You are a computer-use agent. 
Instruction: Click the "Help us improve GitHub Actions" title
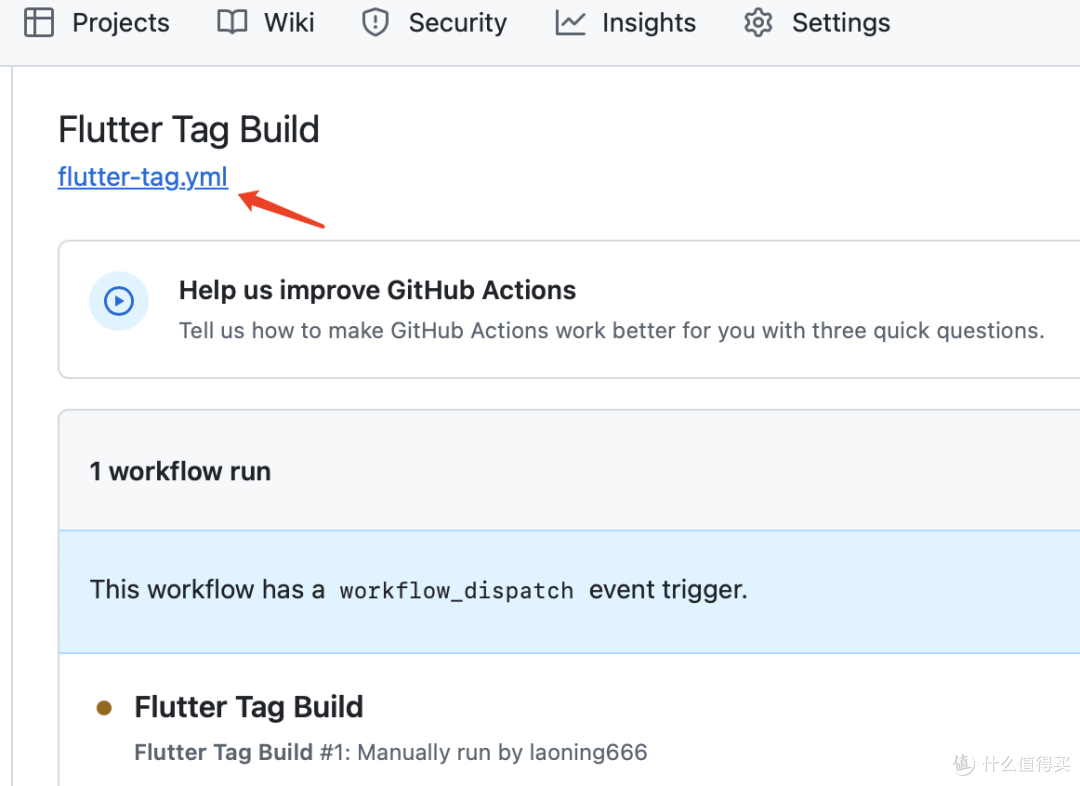coord(377,290)
